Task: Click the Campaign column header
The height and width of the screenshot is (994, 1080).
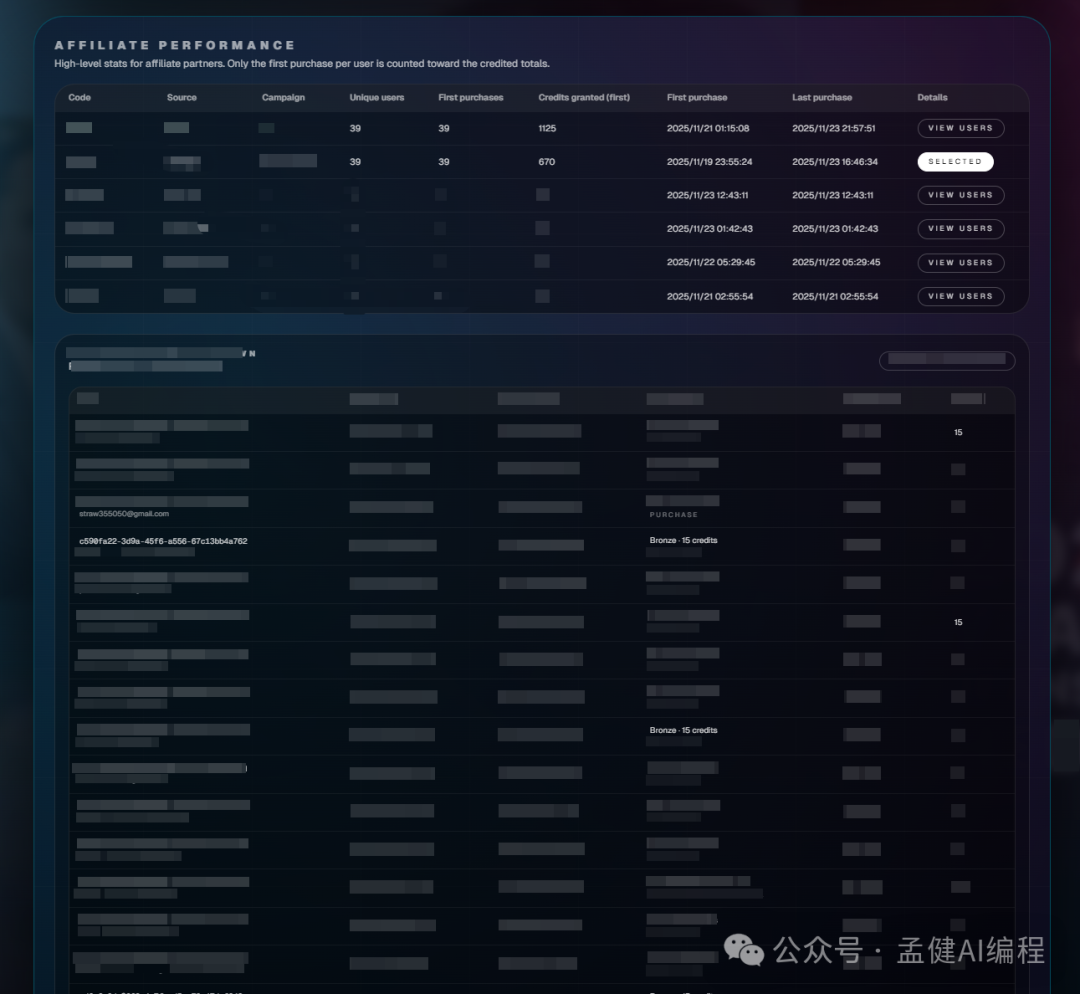Action: click(283, 98)
